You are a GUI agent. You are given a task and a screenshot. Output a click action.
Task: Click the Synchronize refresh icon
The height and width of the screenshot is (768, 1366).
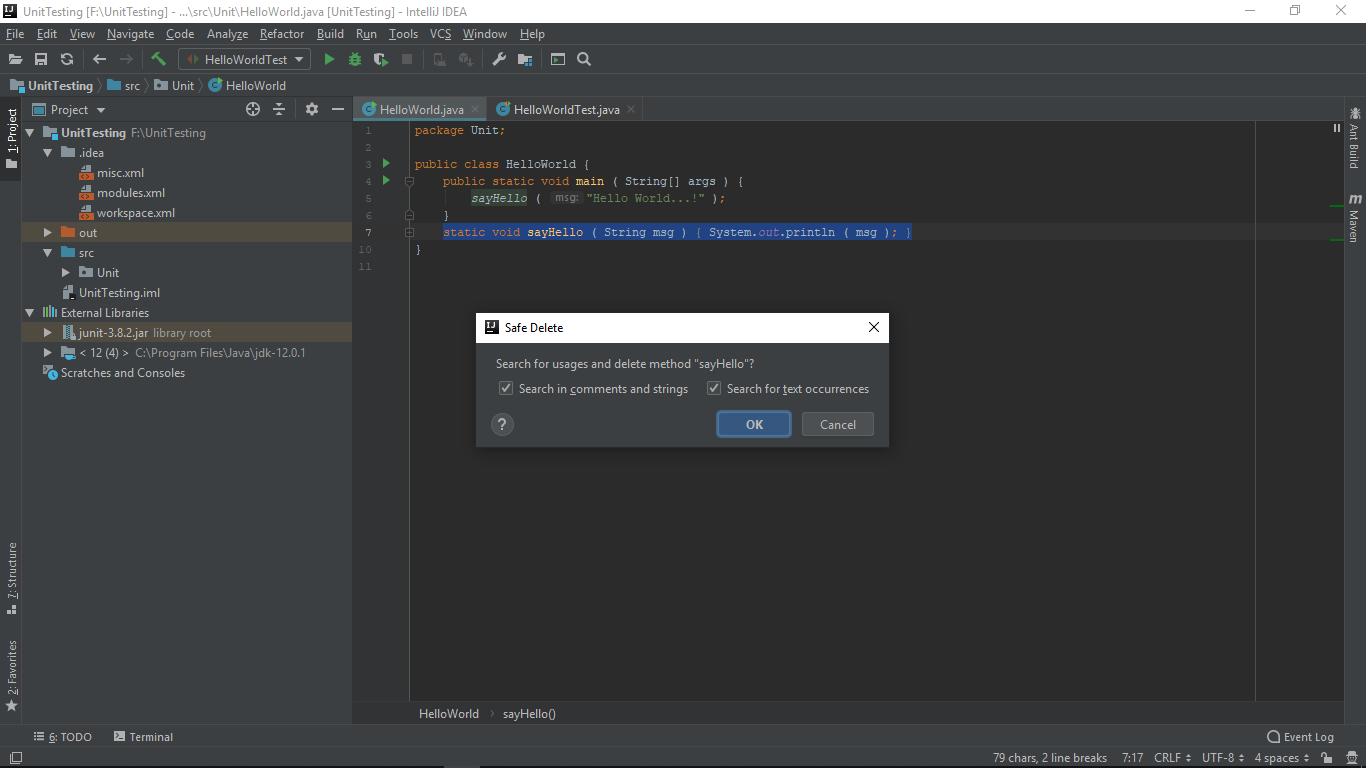point(67,60)
